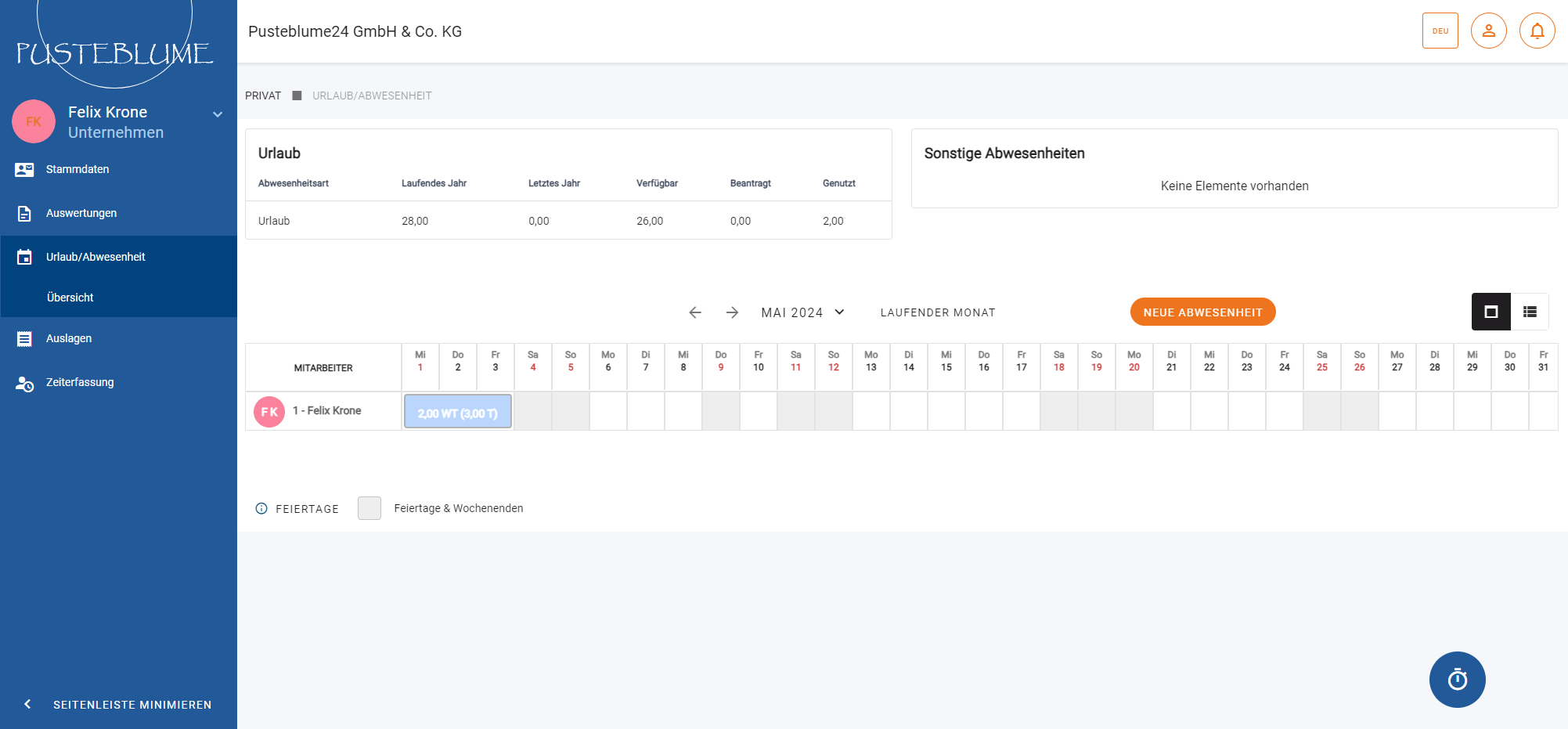The width and height of the screenshot is (1568, 729).
Task: Start the floating stopwatch timer button
Action: [1457, 680]
